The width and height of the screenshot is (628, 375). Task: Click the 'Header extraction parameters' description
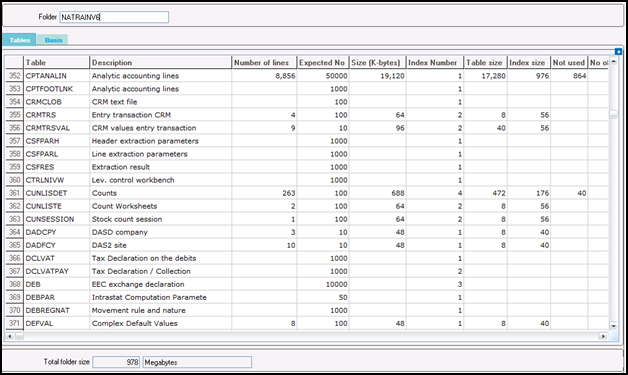(145, 141)
